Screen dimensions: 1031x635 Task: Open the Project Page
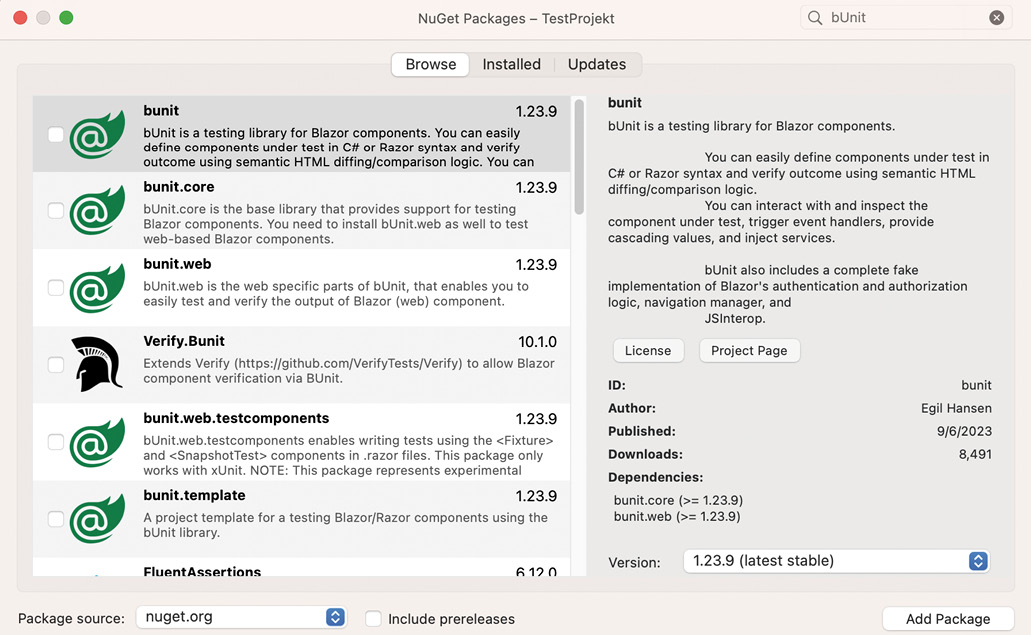pyautogui.click(x=749, y=350)
